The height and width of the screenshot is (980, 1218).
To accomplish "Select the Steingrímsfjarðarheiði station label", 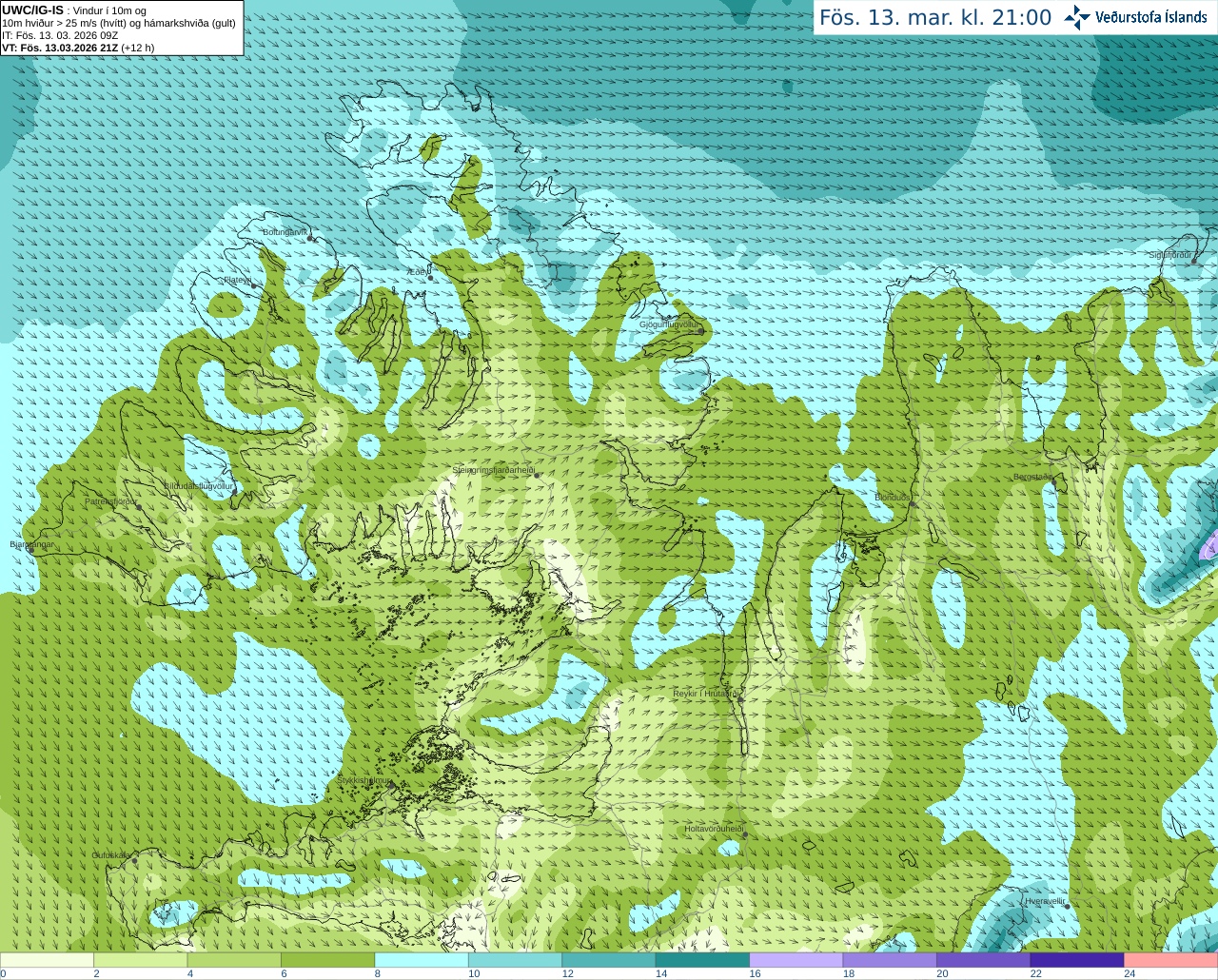I will tap(493, 470).
